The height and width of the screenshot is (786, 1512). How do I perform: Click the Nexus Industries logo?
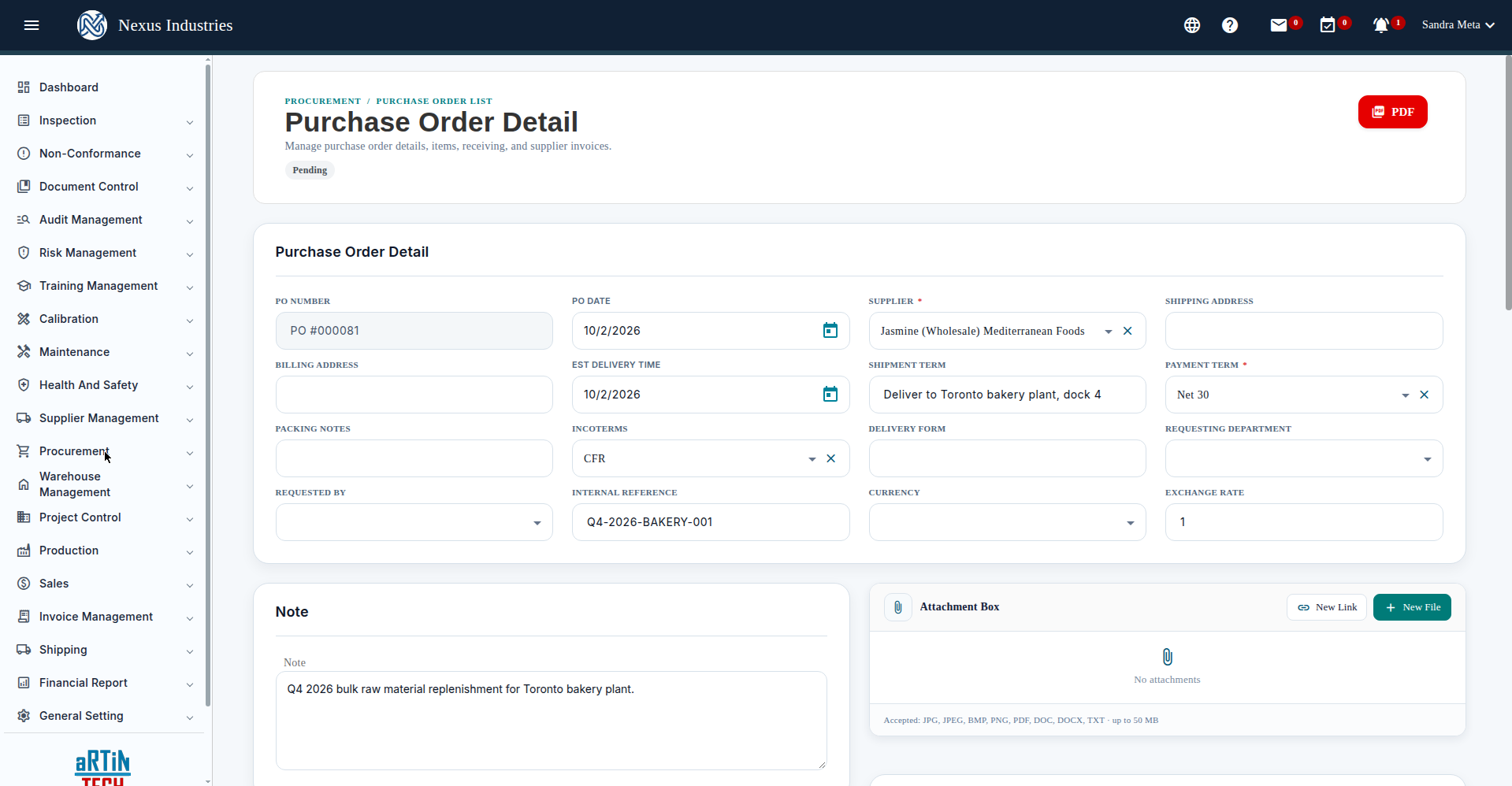pyautogui.click(x=92, y=25)
